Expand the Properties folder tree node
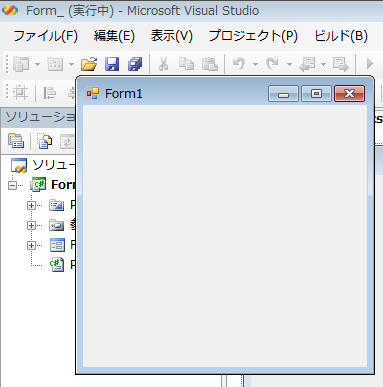This screenshot has width=383, height=387. pos(31,205)
